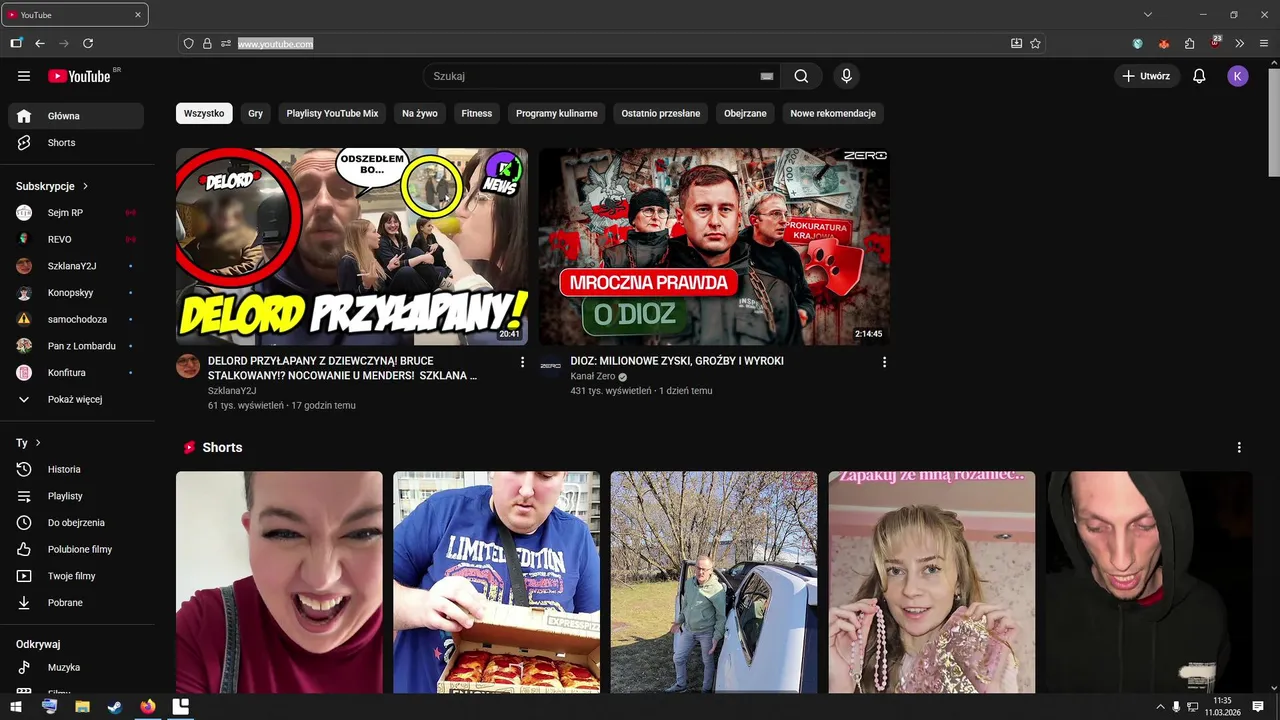This screenshot has height=720, width=1280.
Task: Show more tools overflow chevron in toolbar
Action: (1240, 44)
